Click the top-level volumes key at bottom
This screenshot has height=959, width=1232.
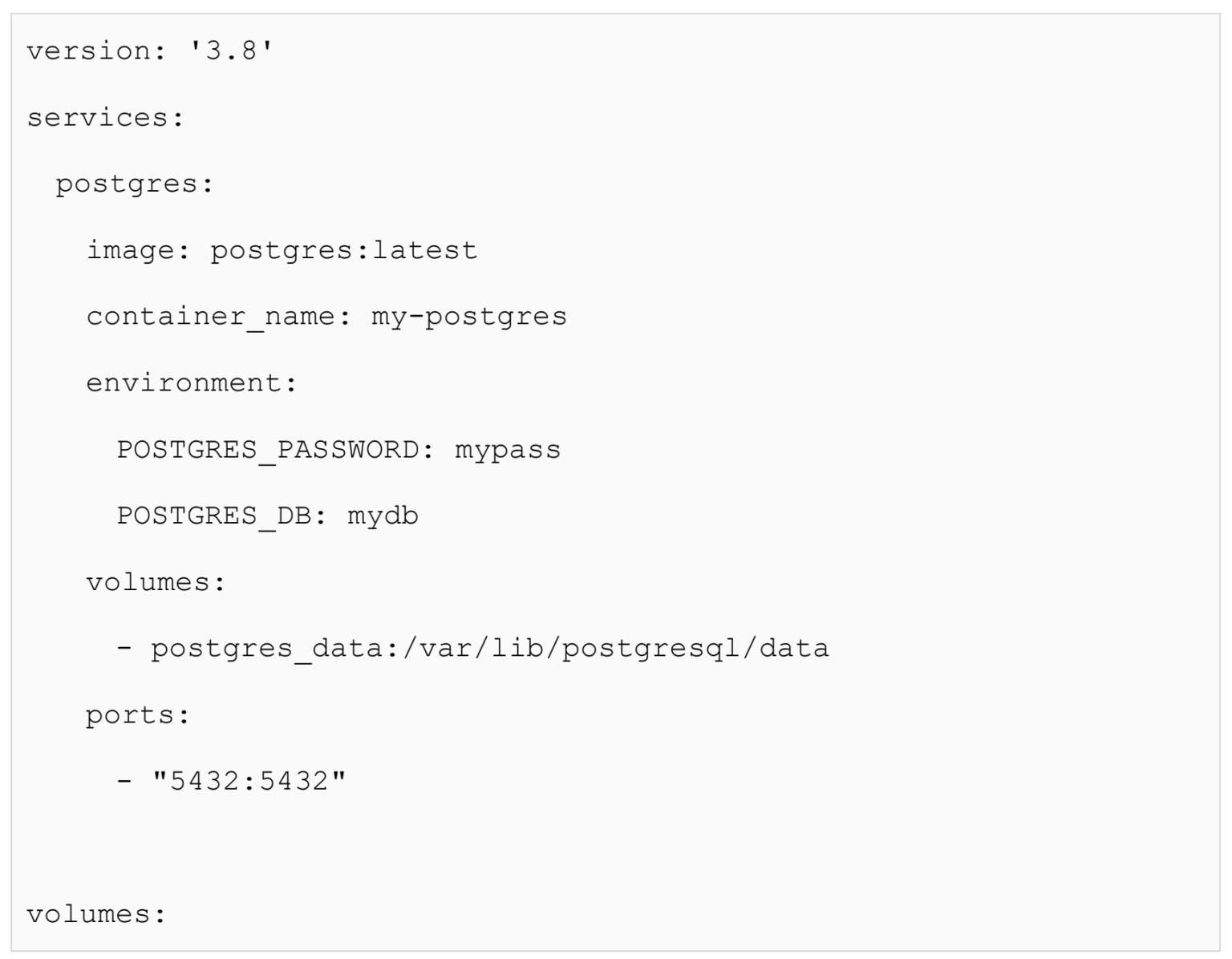[x=89, y=914]
